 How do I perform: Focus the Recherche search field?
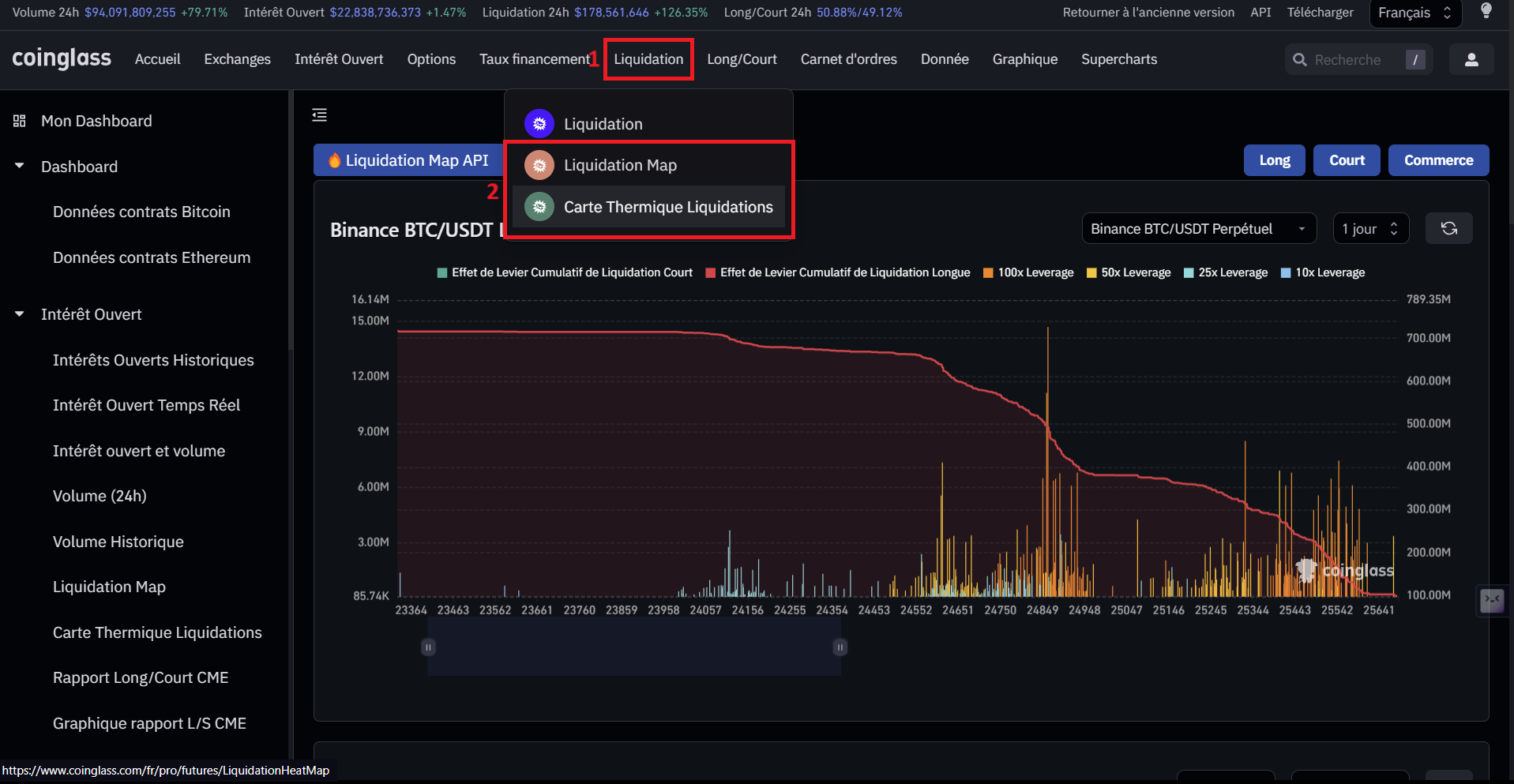point(1358,60)
